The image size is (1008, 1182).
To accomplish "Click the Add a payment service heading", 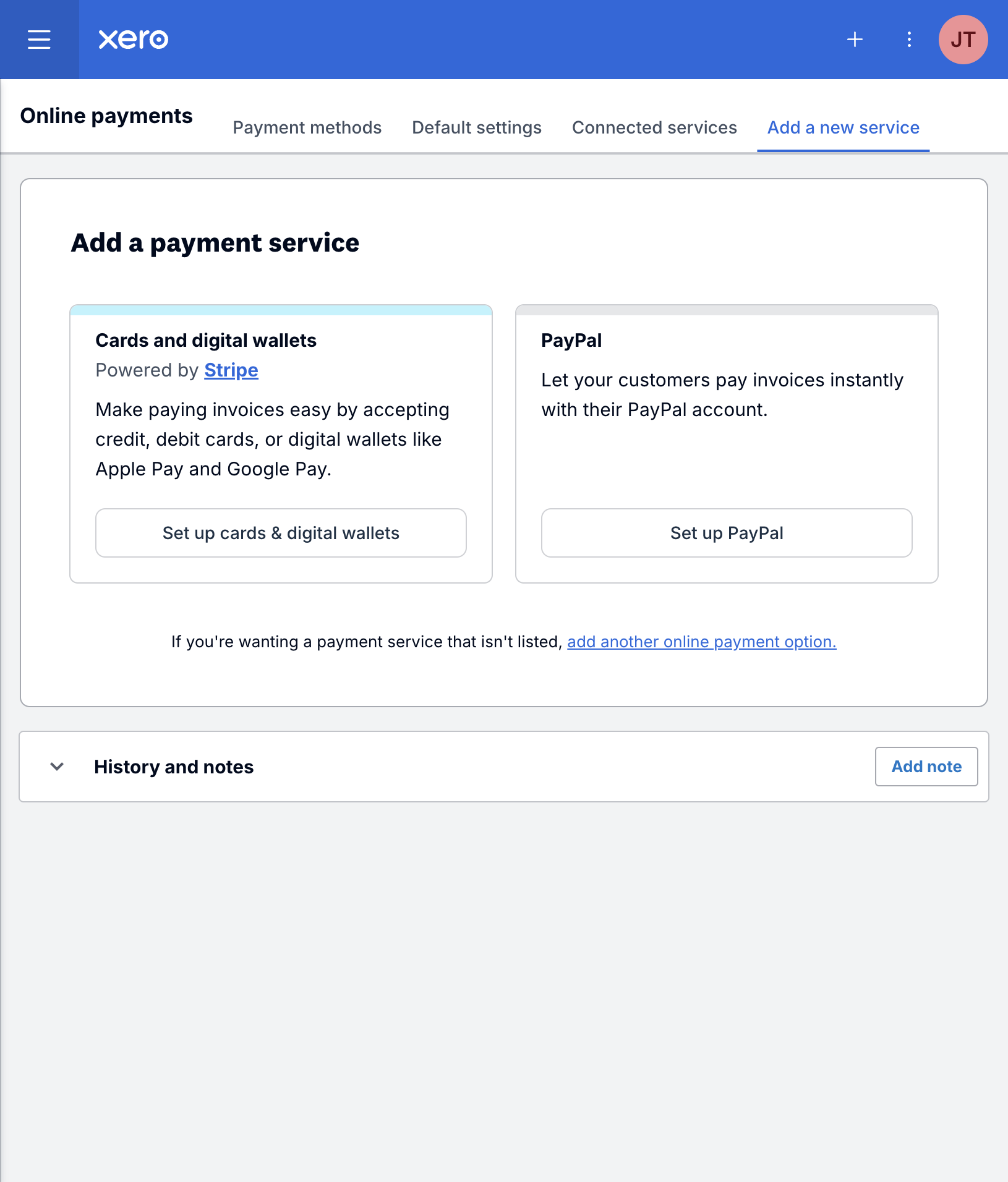I will click(x=215, y=243).
